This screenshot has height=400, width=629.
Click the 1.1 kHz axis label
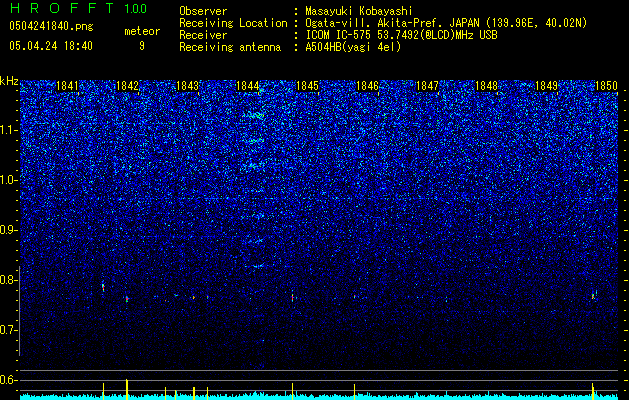9,130
